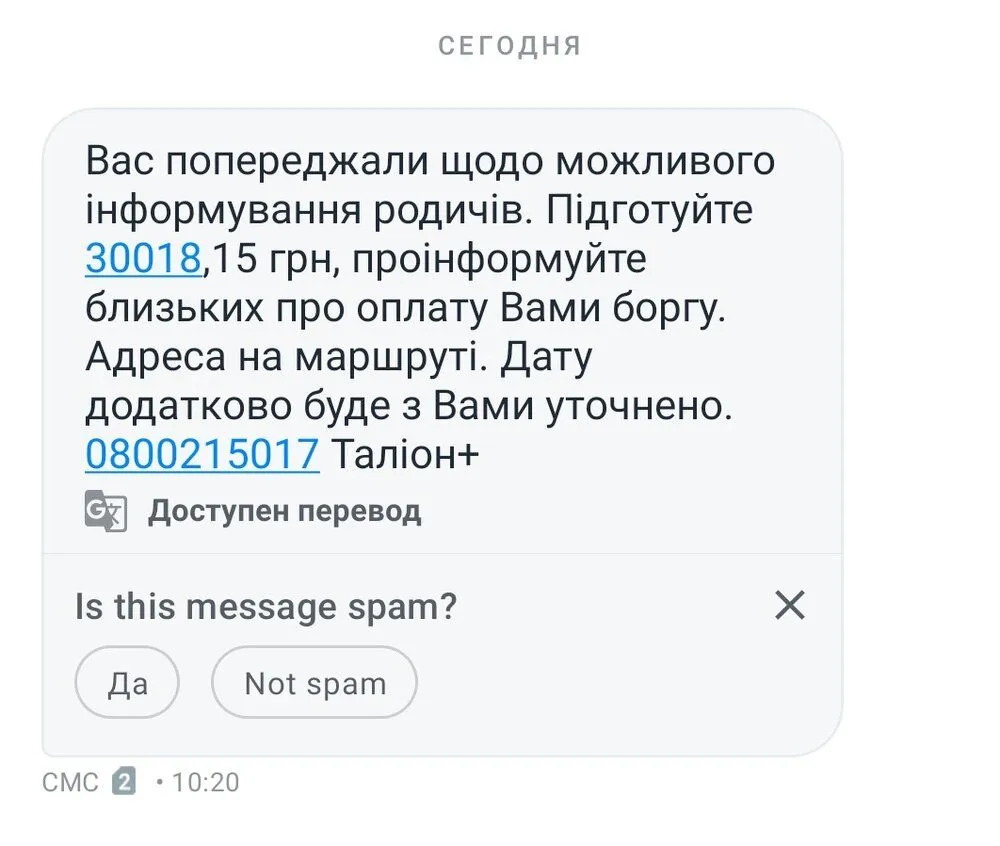Tap the Таліон+ sender signature

[x=406, y=455]
